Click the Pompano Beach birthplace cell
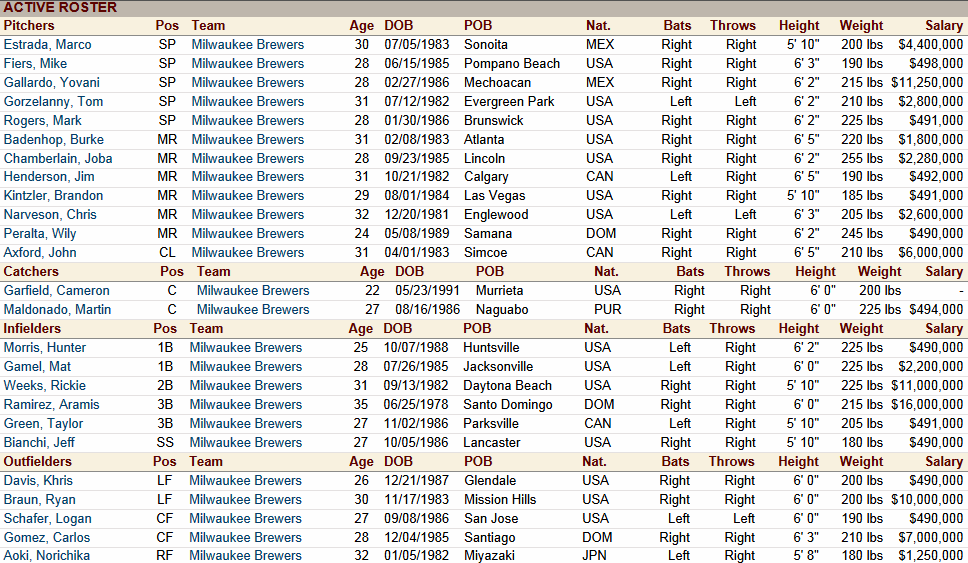 pyautogui.click(x=512, y=64)
